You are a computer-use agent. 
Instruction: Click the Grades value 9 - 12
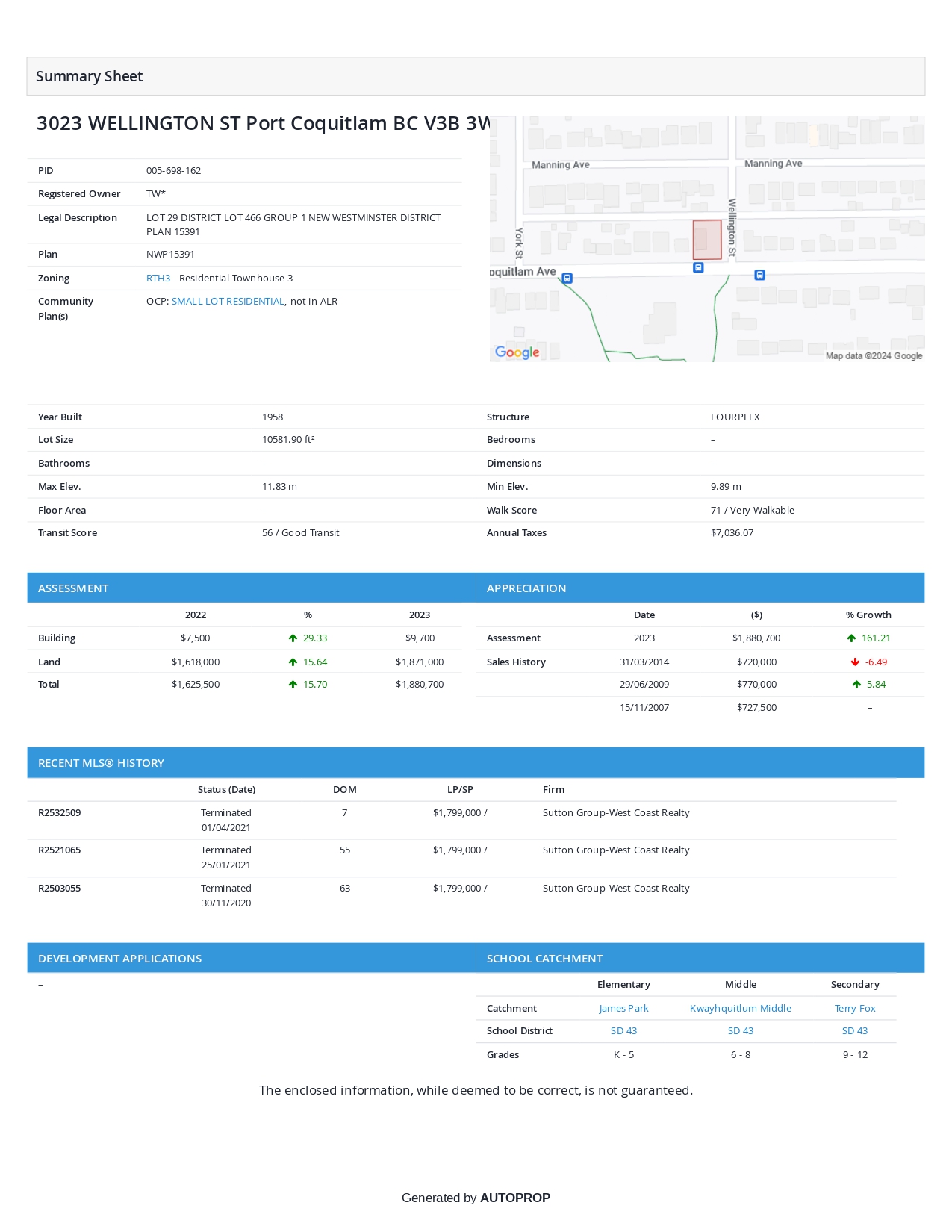point(855,1055)
